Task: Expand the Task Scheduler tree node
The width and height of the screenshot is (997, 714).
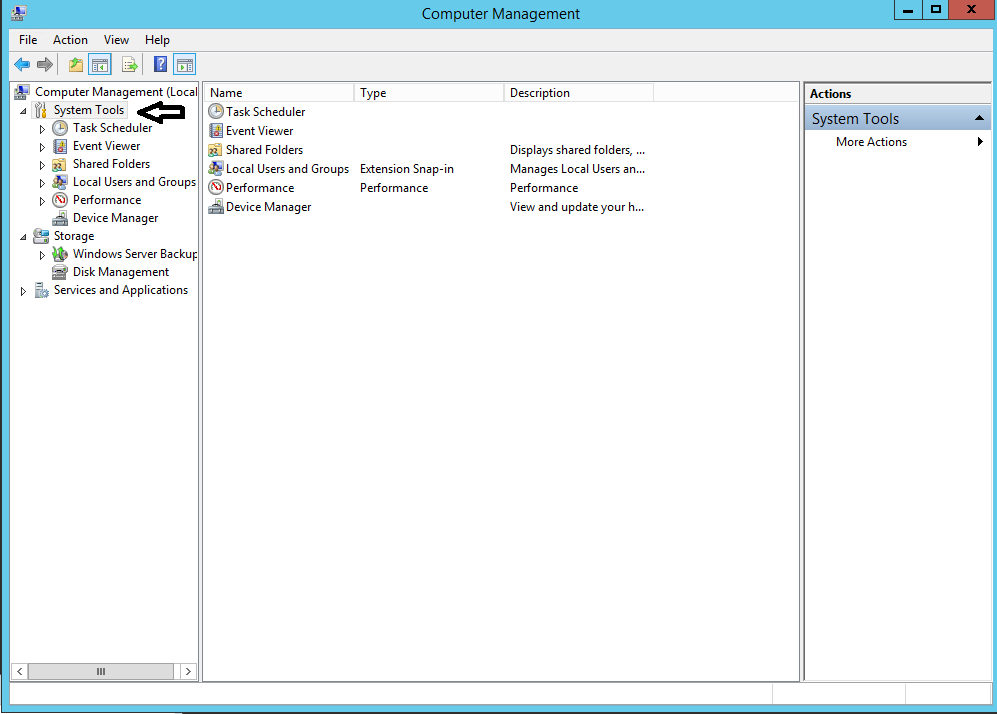Action: click(42, 129)
